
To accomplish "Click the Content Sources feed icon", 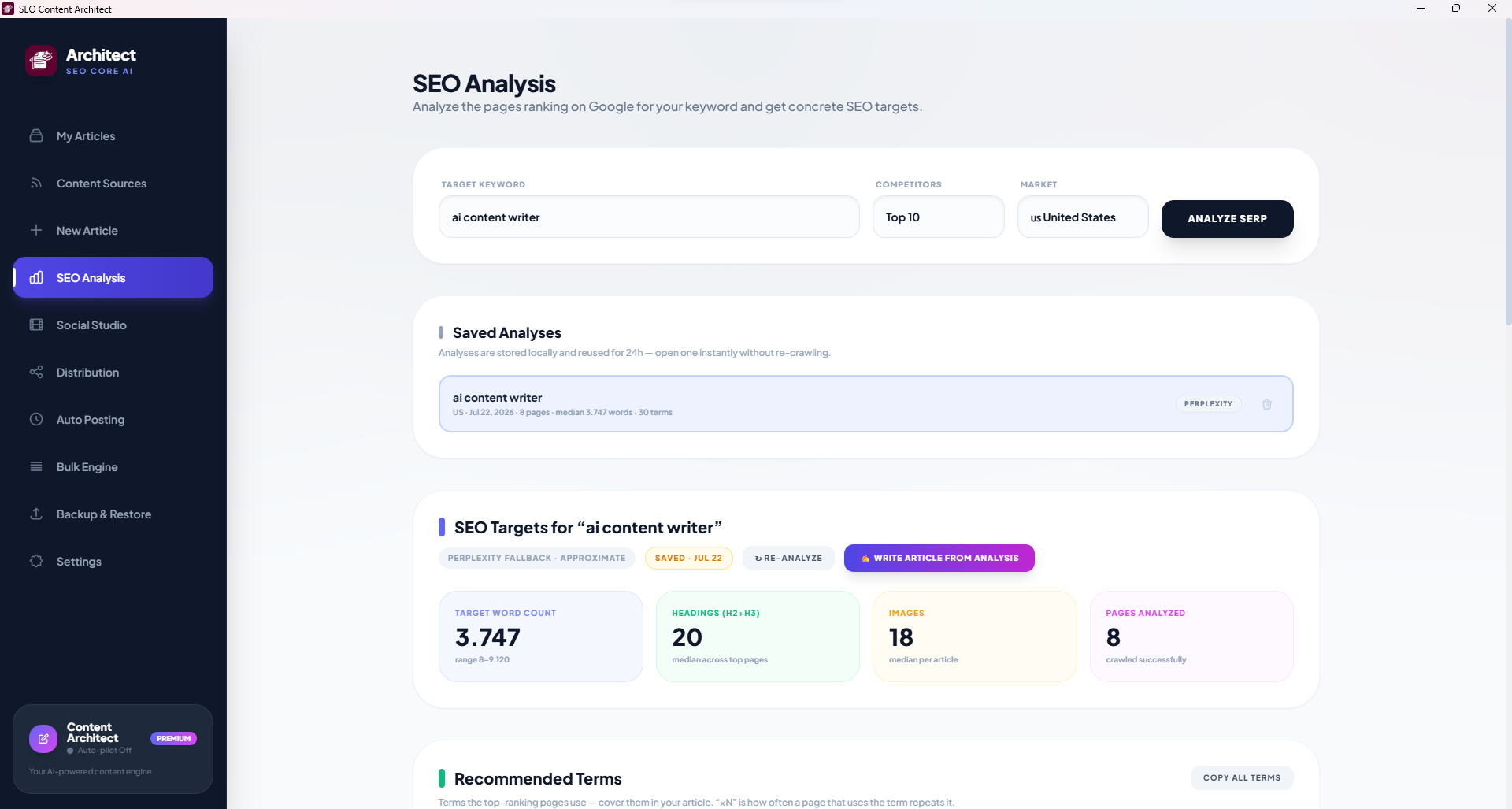I will (36, 183).
